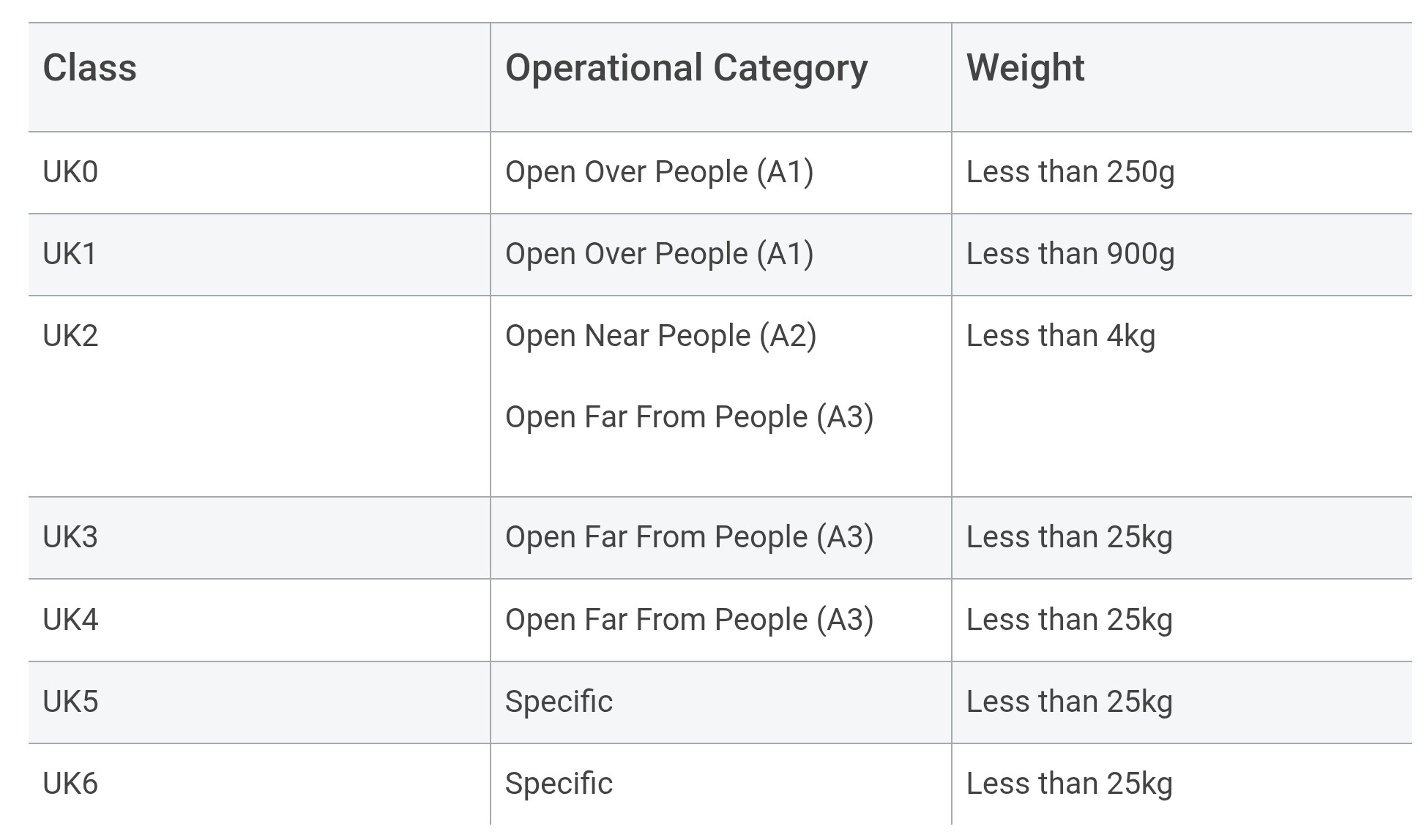1424x840 pixels.
Task: Select the UK6 class cell
Action: pos(70,784)
